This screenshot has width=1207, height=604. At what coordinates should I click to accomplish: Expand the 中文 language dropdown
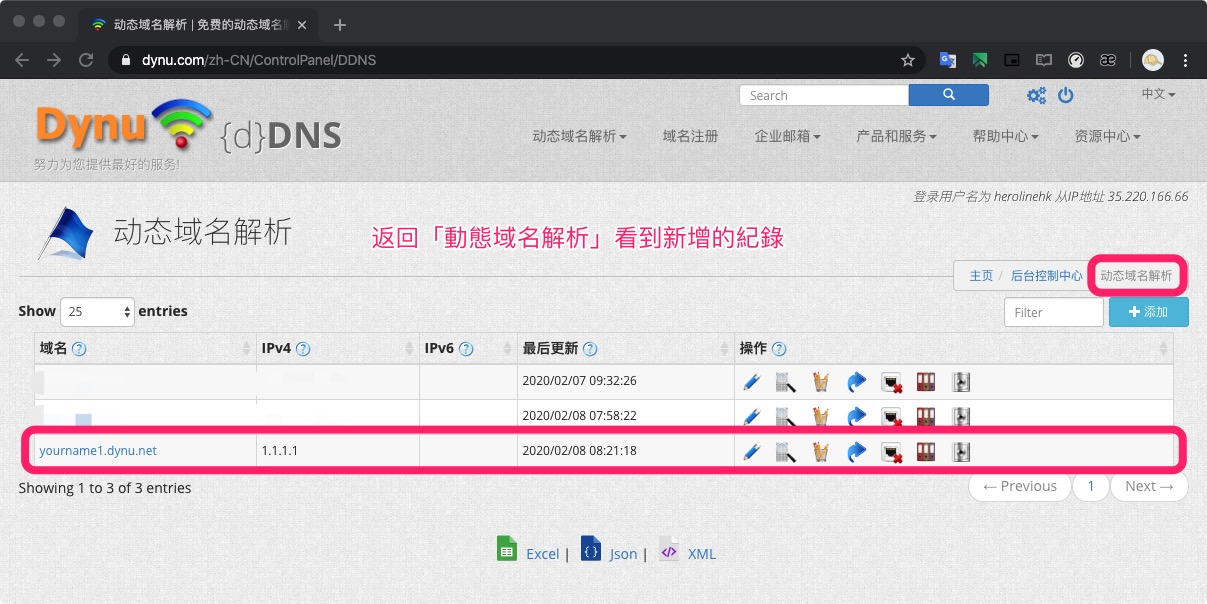(x=1158, y=94)
